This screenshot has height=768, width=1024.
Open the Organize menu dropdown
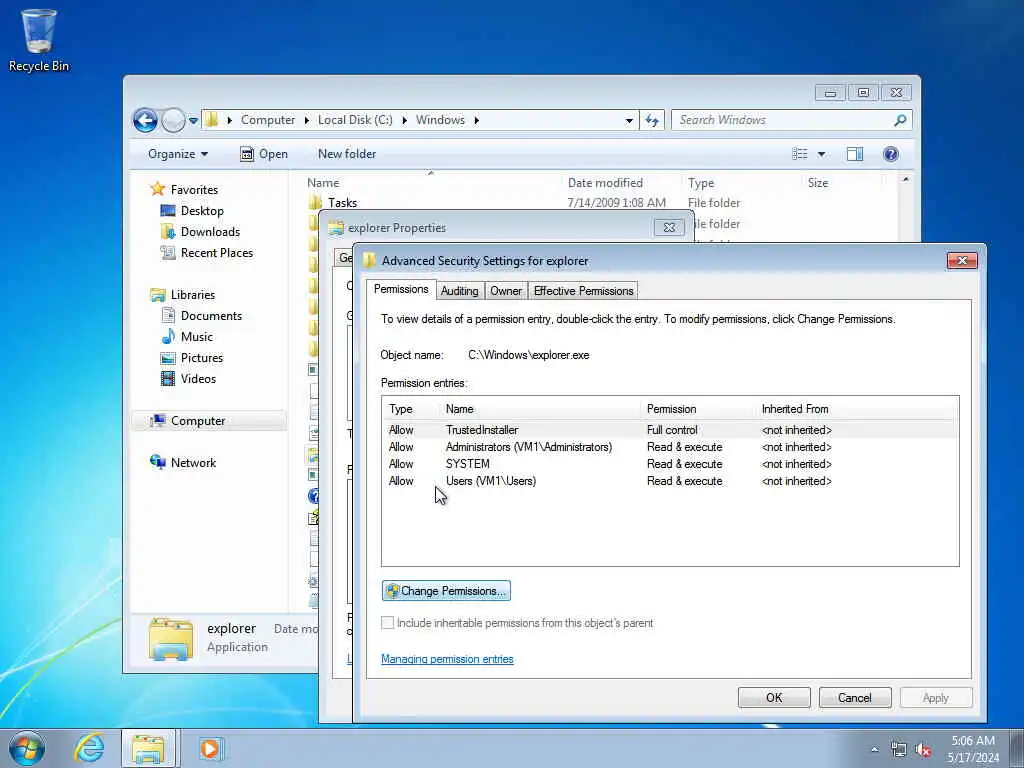click(178, 154)
